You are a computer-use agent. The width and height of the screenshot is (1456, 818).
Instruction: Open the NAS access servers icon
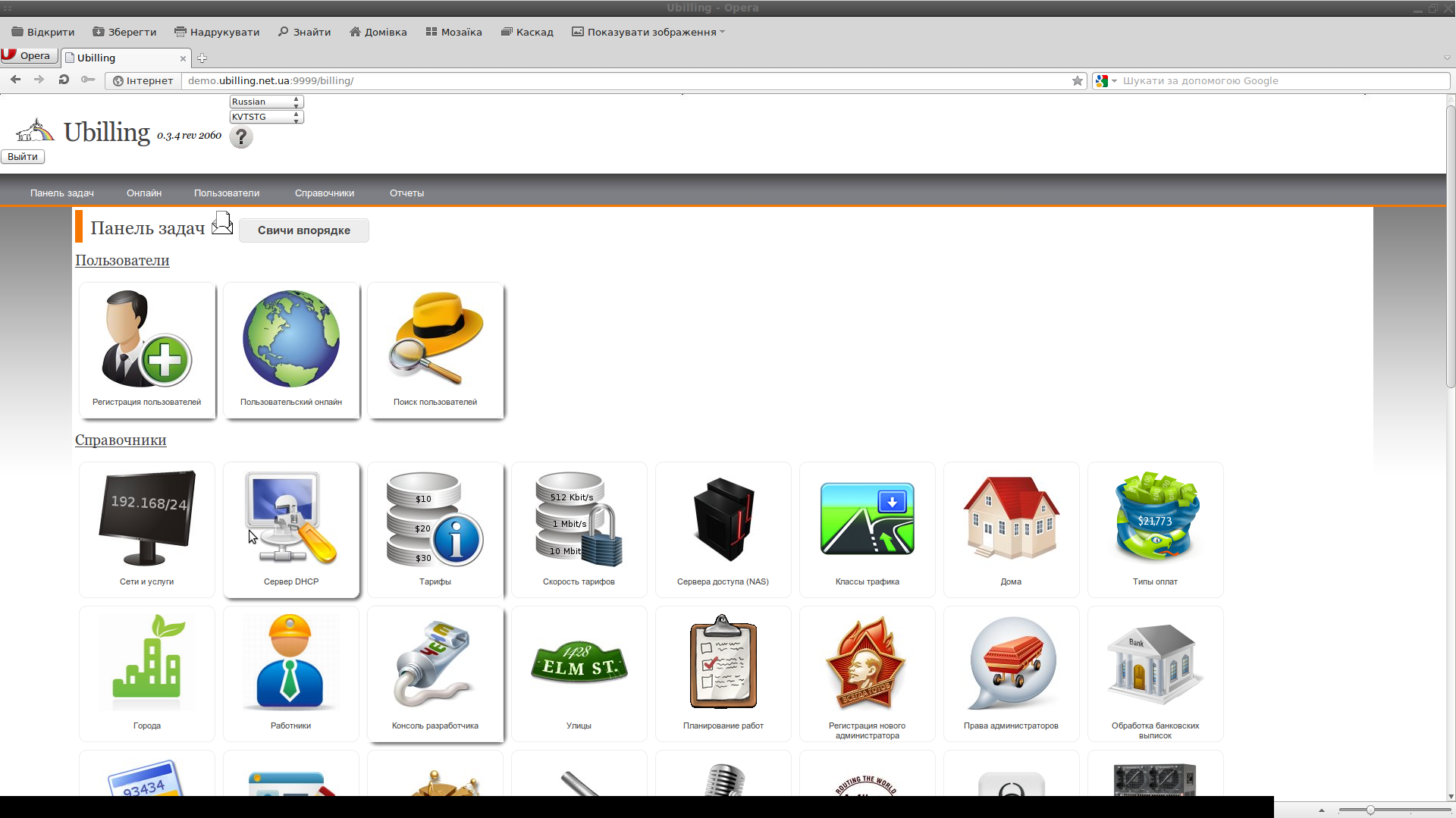[x=723, y=518]
